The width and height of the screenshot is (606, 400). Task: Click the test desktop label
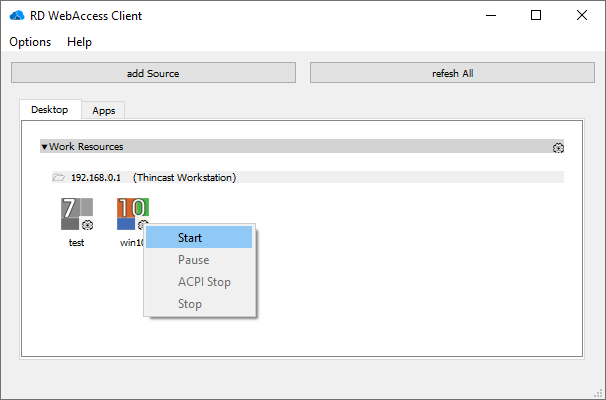coord(77,243)
